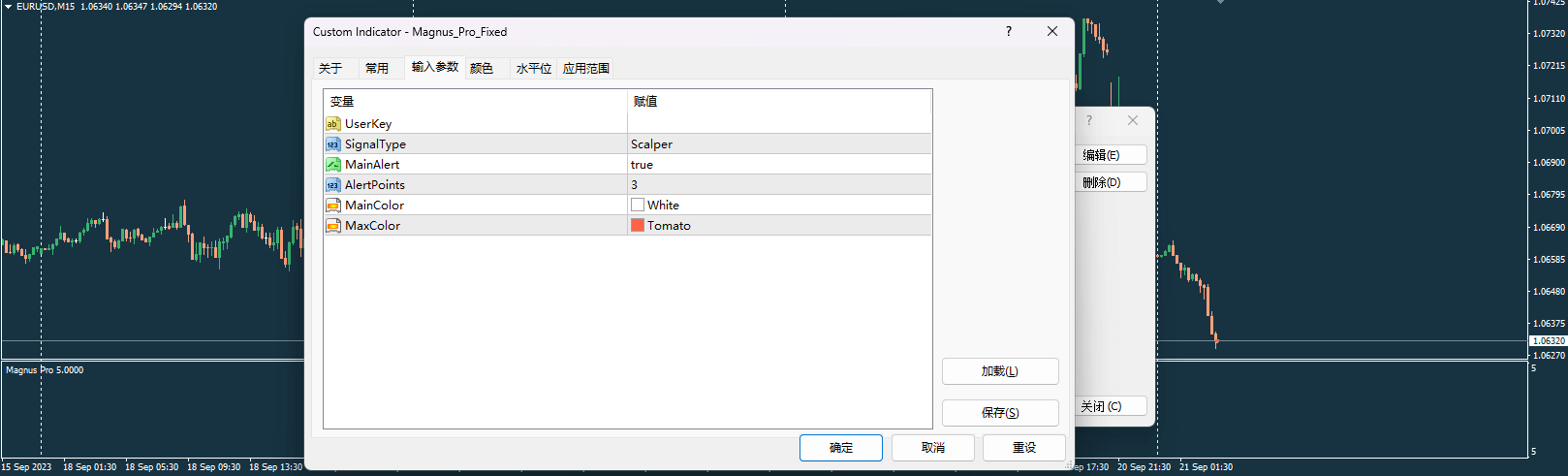The image size is (1568, 476).
Task: Click the help question mark in dialog title
Action: pyautogui.click(x=1008, y=31)
